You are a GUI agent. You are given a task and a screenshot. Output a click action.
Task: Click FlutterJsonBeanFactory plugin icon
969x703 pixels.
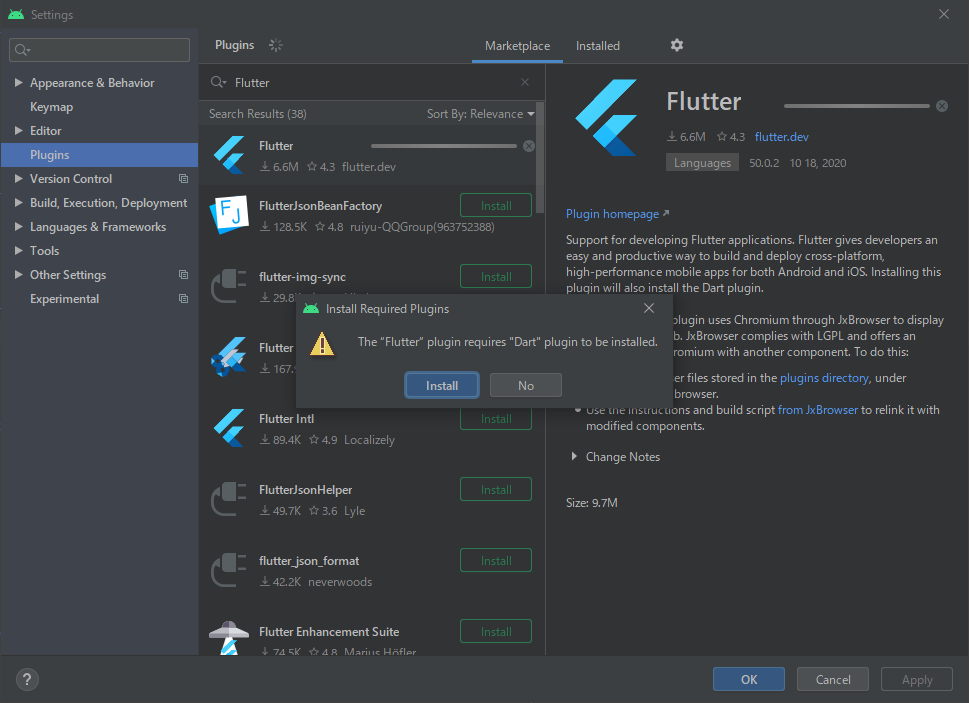pyautogui.click(x=229, y=215)
